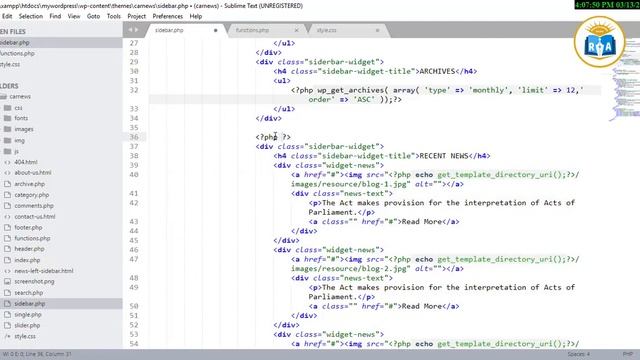The height and width of the screenshot is (360, 640).
Task: Click line number 29 in gutter
Action: pos(134,62)
